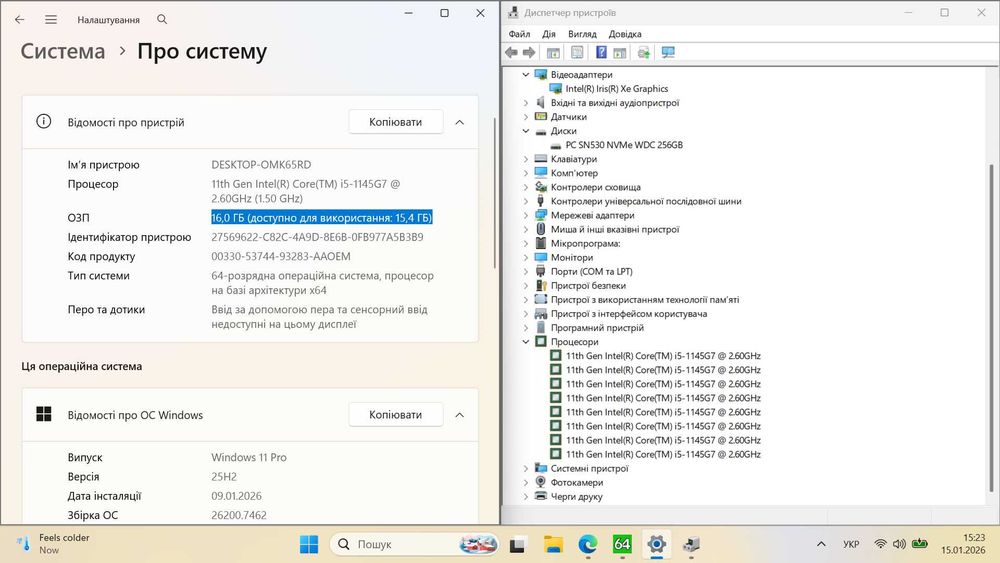Open Task View on the taskbar
The height and width of the screenshot is (563, 1000).
coord(517,545)
